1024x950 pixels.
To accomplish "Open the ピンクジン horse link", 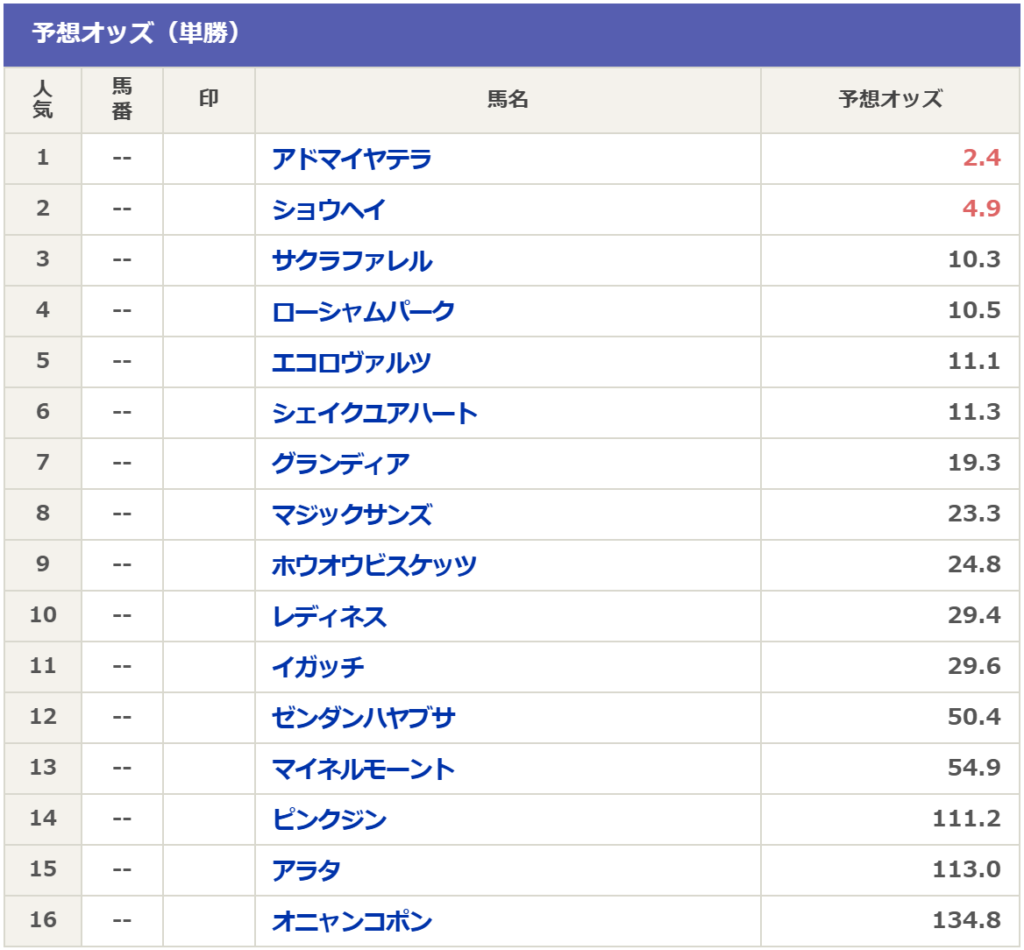I will (x=329, y=820).
